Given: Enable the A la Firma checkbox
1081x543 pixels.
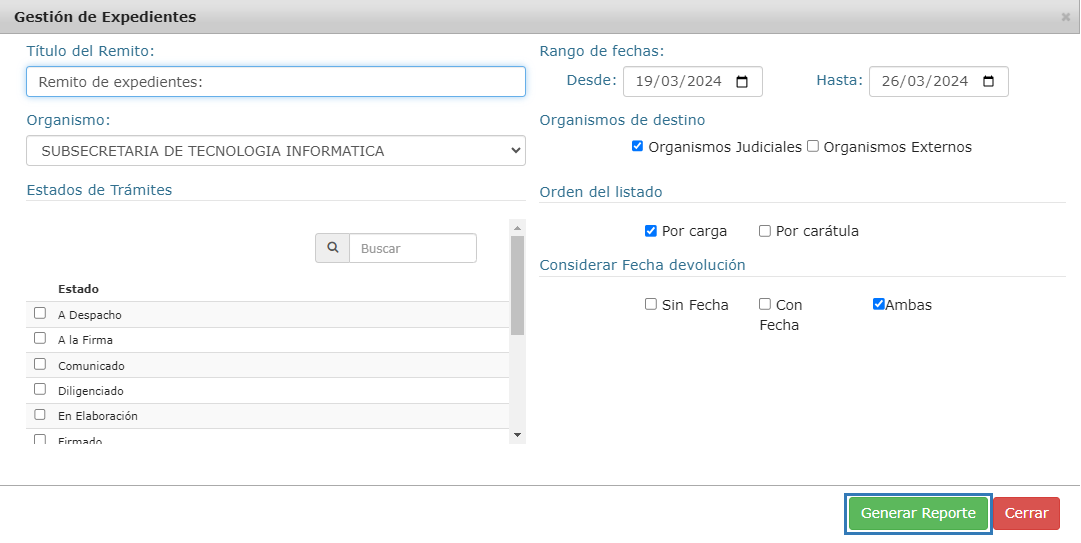Looking at the screenshot, I should (40, 338).
